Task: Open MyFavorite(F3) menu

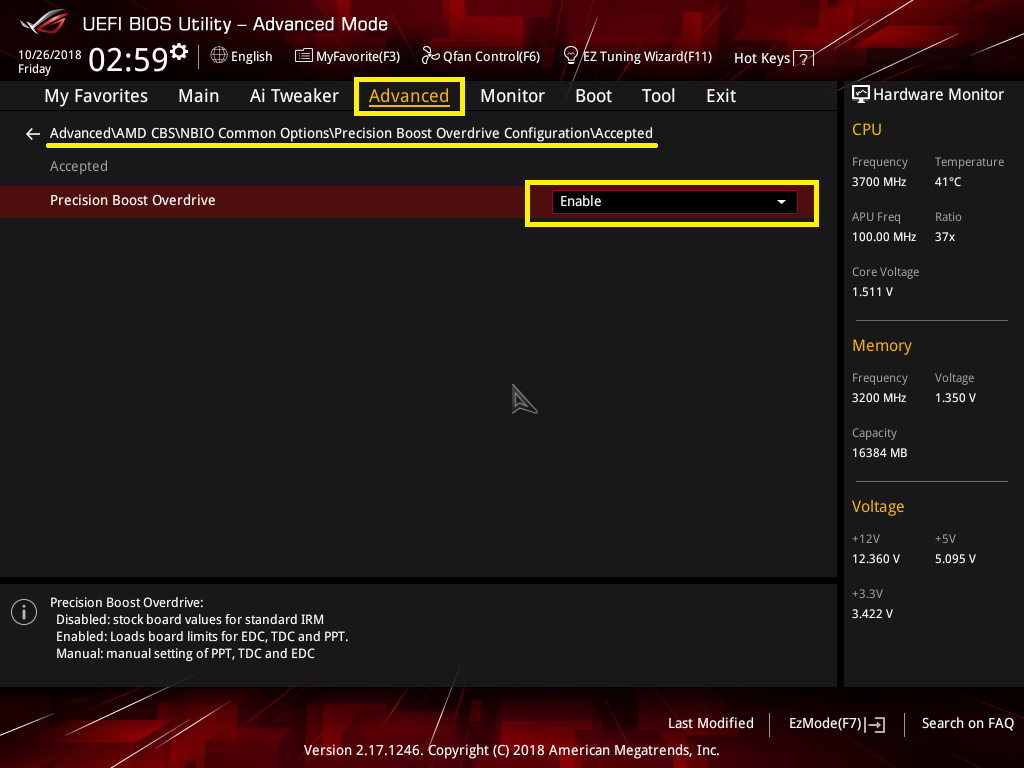Action: click(x=347, y=56)
